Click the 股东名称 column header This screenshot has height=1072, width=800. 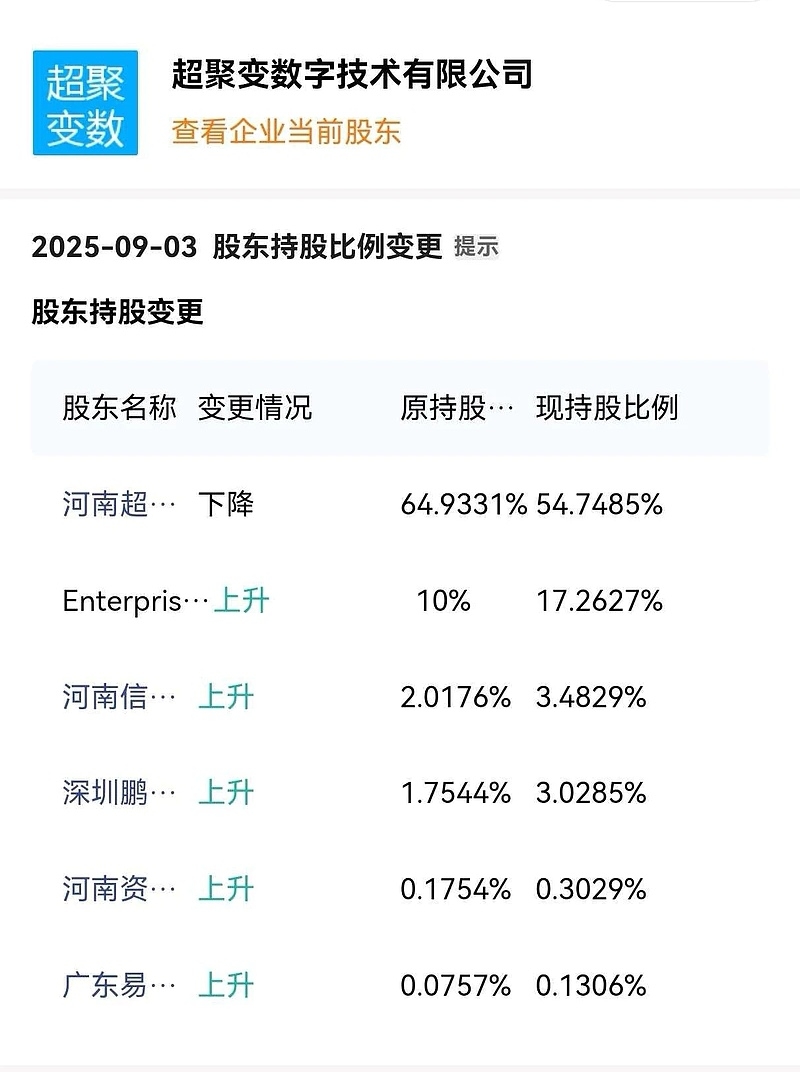point(119,407)
